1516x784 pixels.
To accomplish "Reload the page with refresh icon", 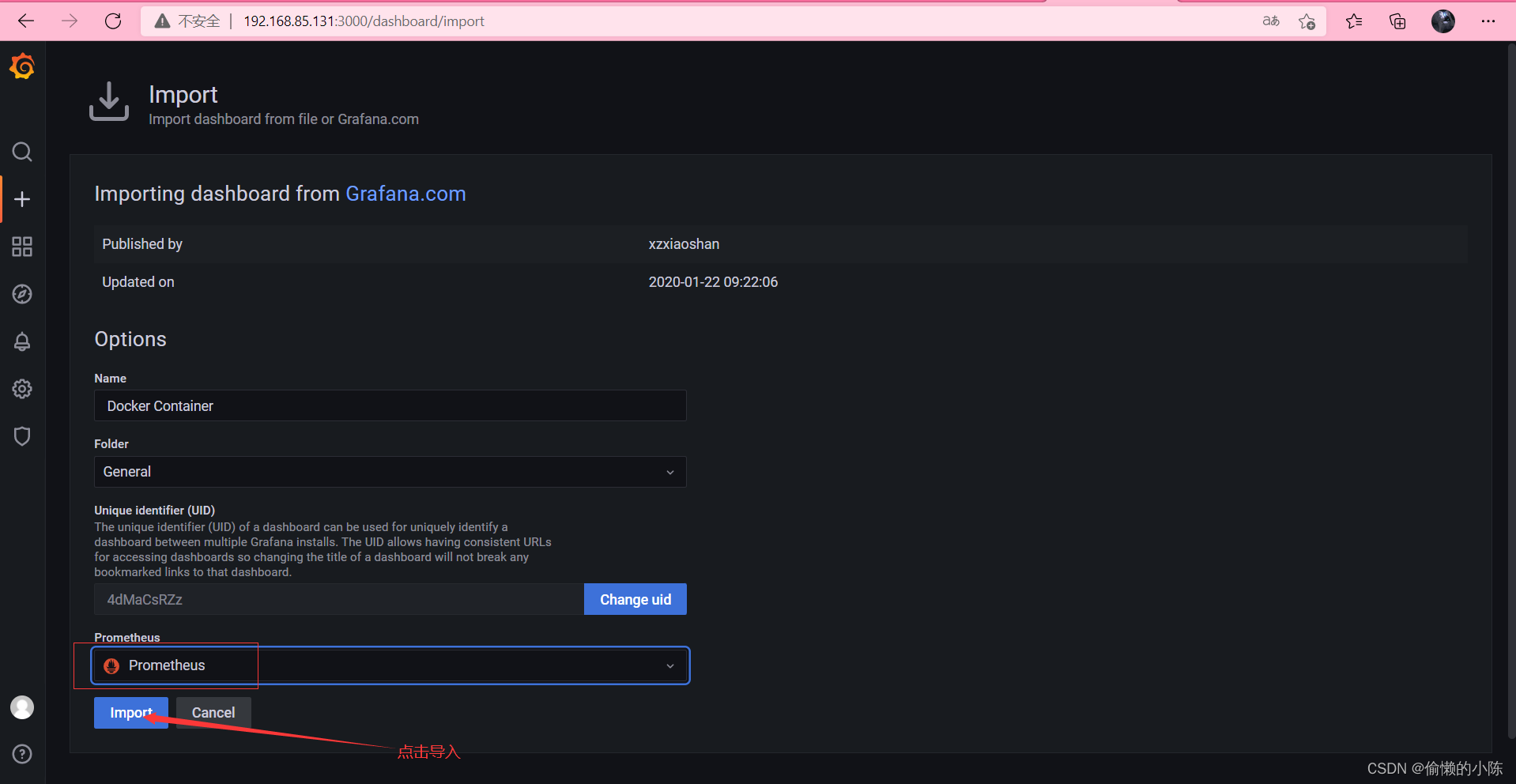I will pyautogui.click(x=113, y=21).
